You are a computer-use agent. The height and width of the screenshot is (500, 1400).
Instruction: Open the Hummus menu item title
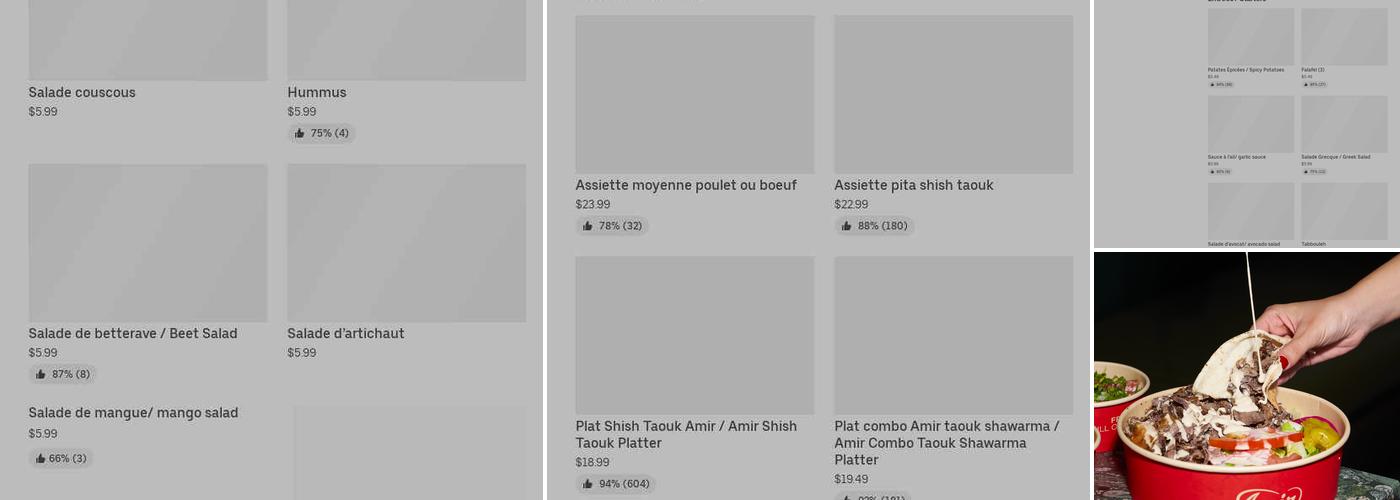click(317, 93)
